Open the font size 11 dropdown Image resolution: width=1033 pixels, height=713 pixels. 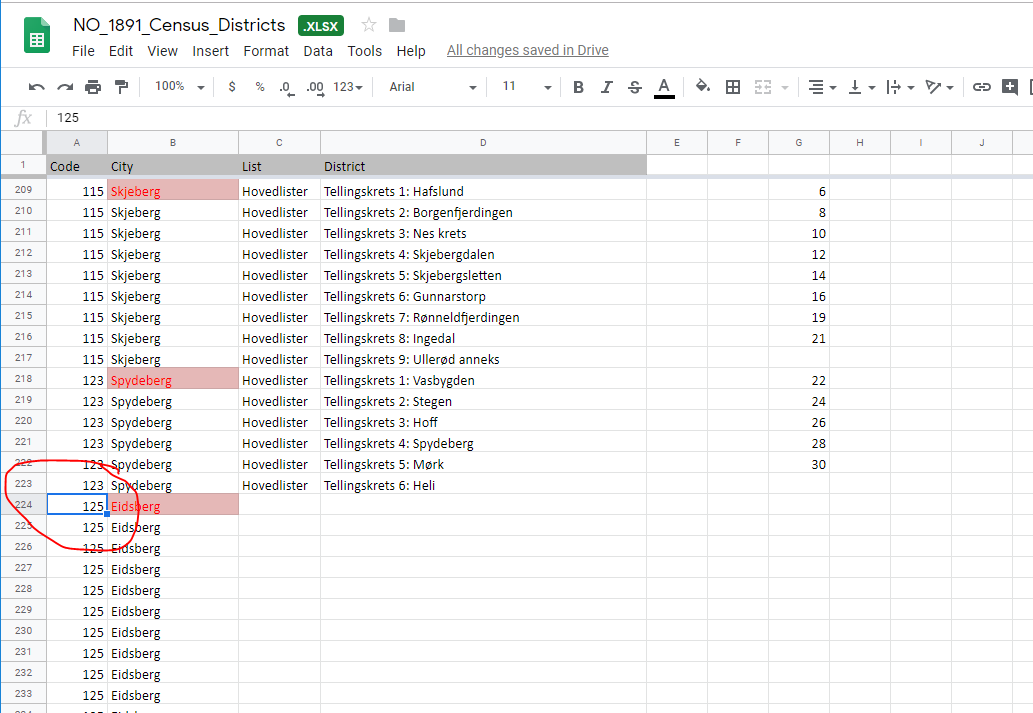[521, 87]
